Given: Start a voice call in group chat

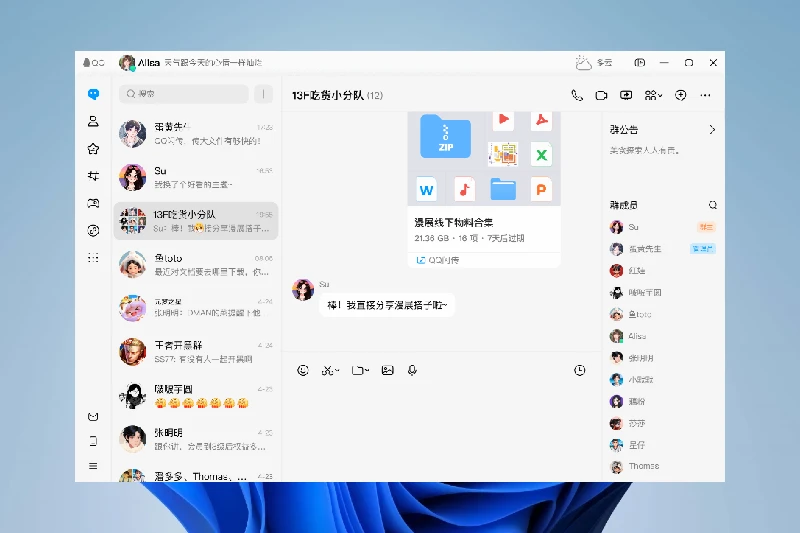Looking at the screenshot, I should coord(577,95).
